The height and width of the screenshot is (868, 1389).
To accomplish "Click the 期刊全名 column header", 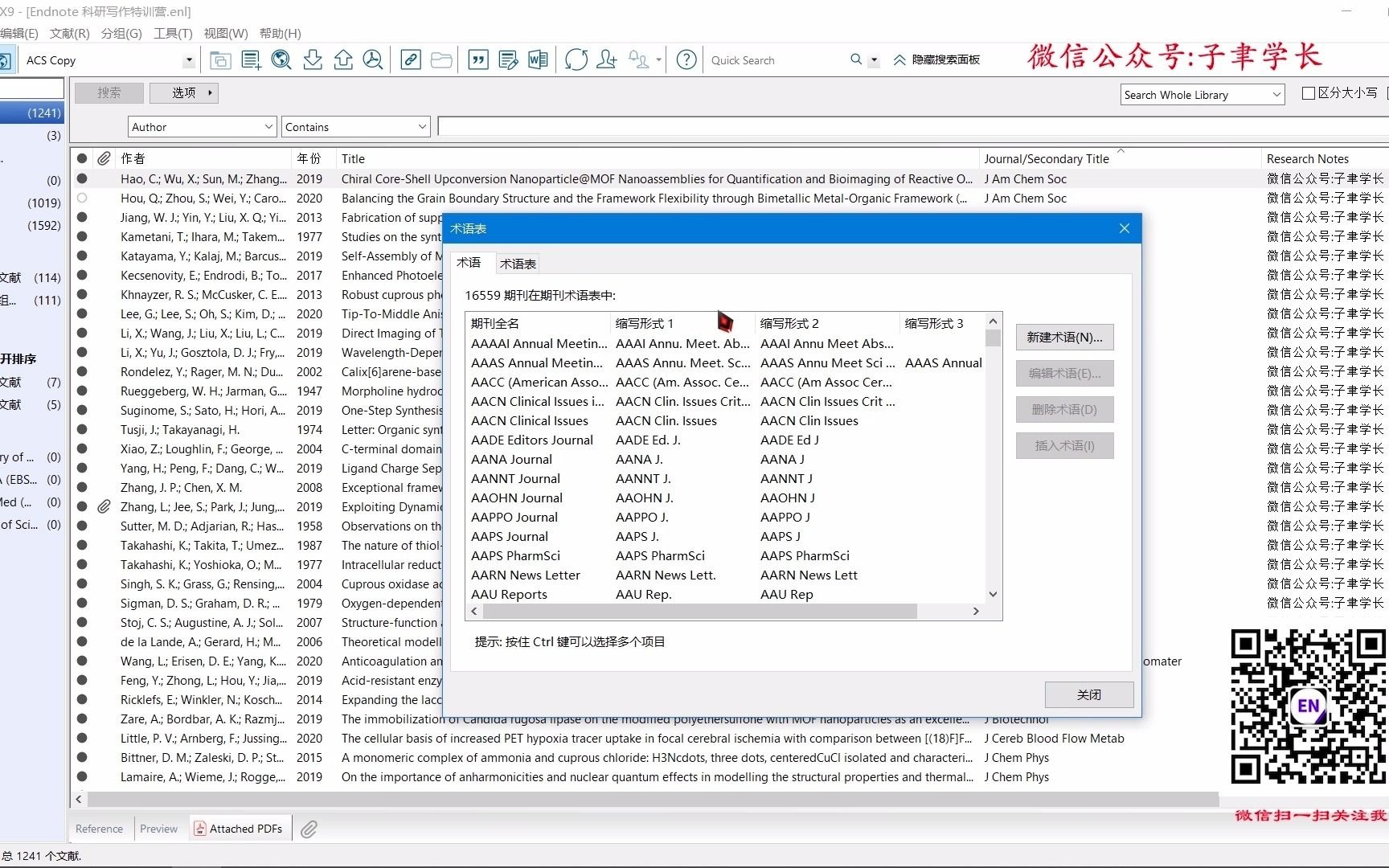I will point(538,323).
